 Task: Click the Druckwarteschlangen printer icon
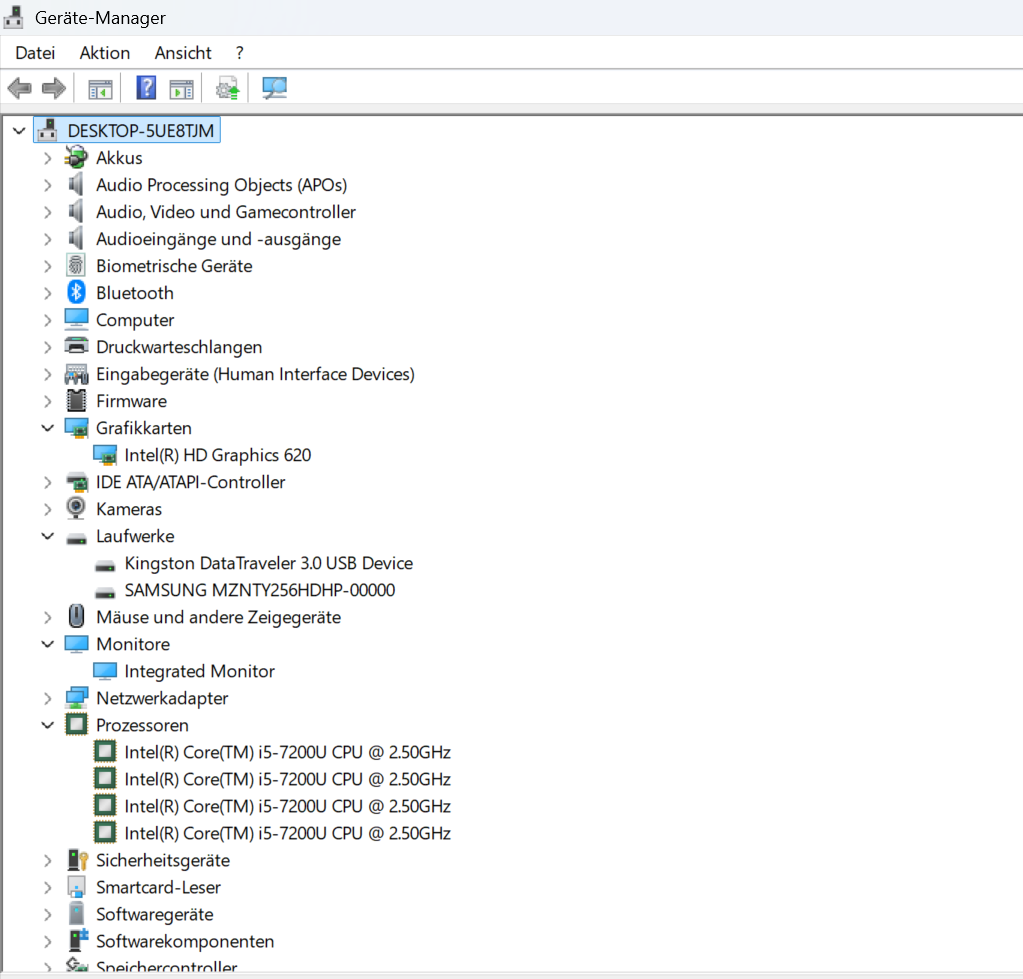76,346
